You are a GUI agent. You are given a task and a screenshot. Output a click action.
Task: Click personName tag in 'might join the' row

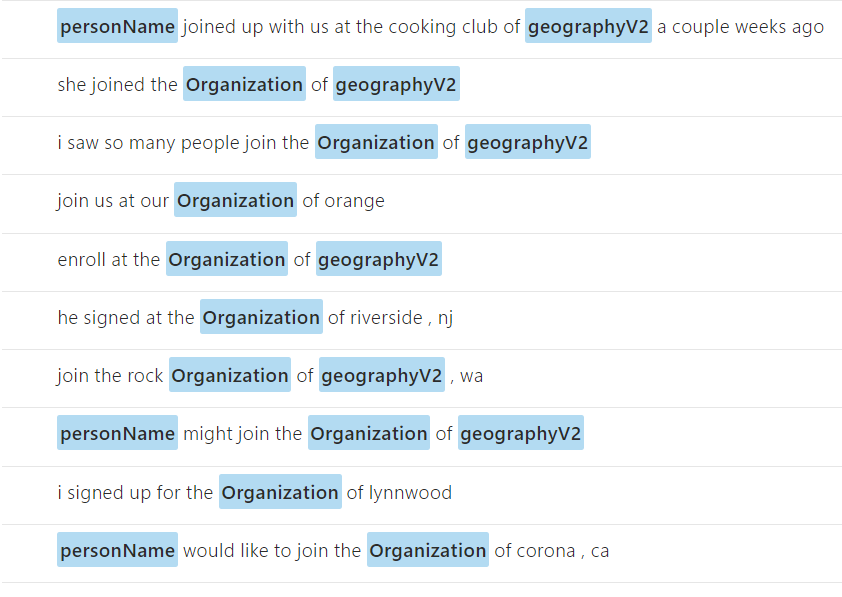pyautogui.click(x=117, y=433)
